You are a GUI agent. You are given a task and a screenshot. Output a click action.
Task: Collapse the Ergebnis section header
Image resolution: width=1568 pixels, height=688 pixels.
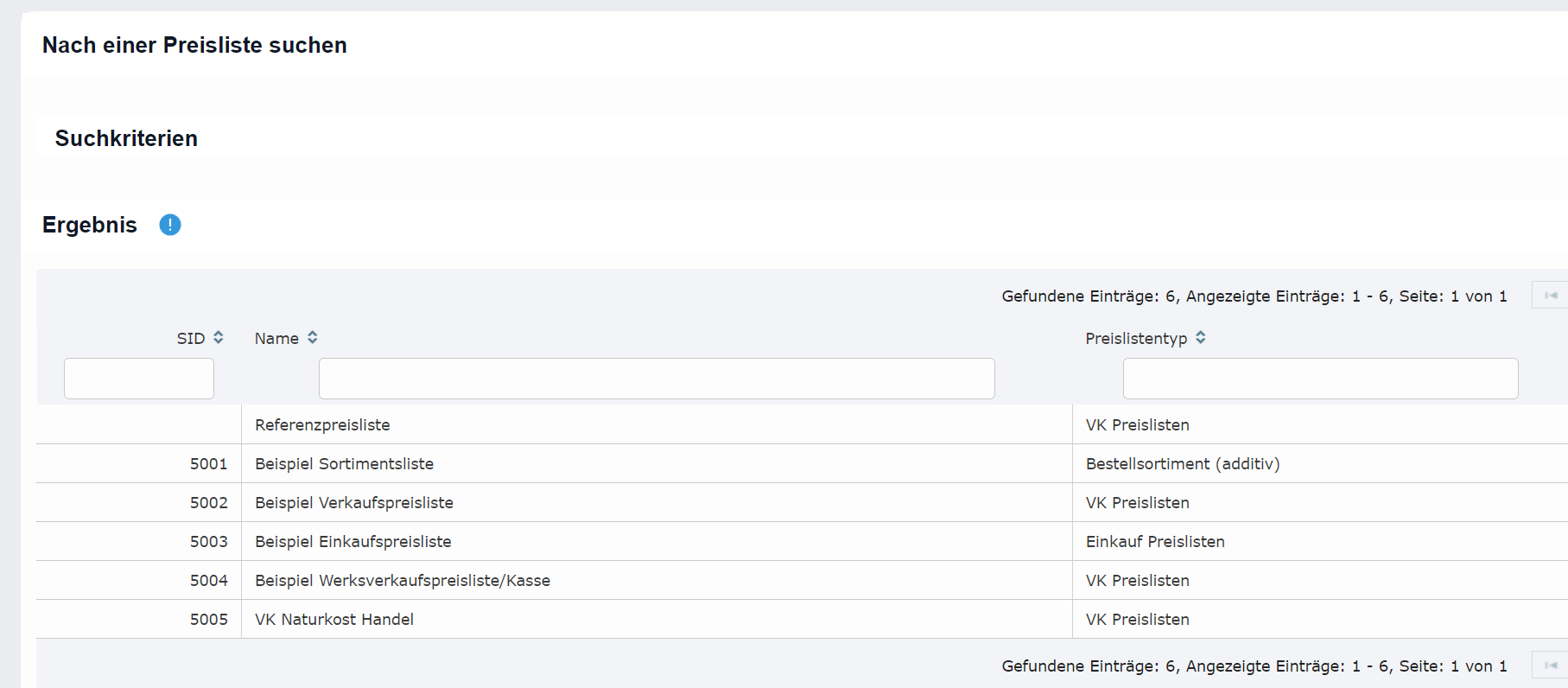pos(90,225)
